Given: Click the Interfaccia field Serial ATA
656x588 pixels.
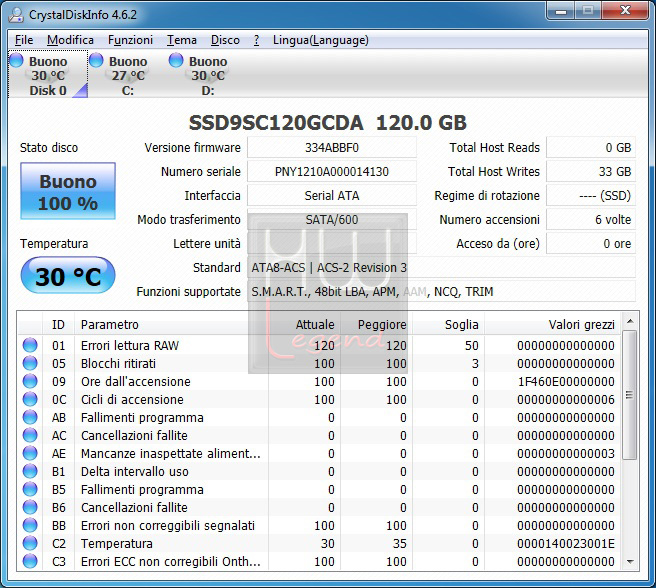Looking at the screenshot, I should coord(332,195).
